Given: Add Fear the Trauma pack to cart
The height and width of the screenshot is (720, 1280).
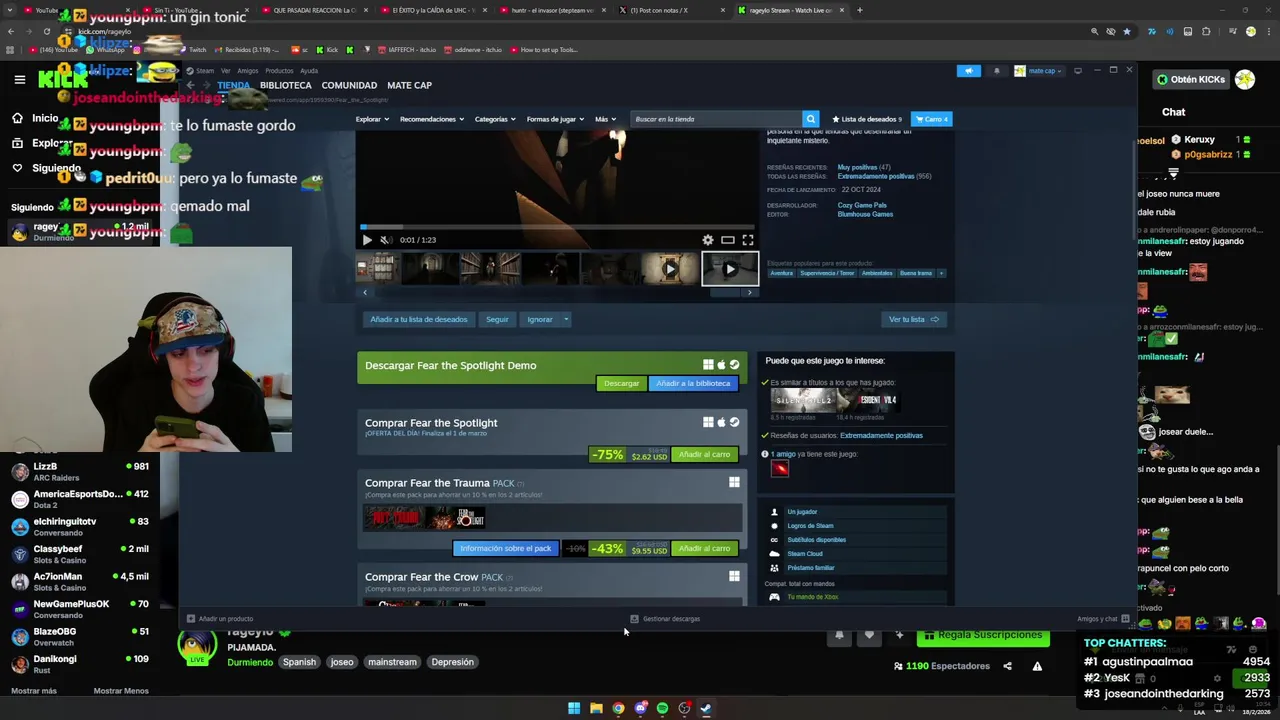Looking at the screenshot, I should pyautogui.click(x=704, y=548).
